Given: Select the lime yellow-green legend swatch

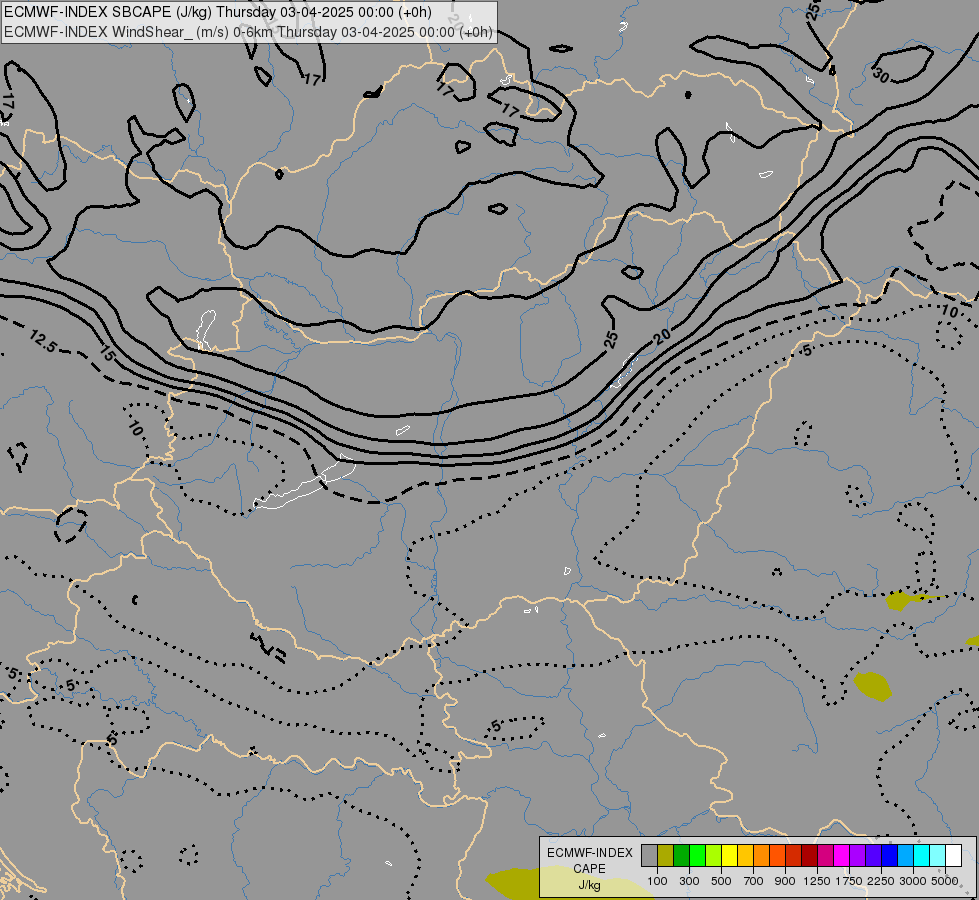Looking at the screenshot, I should (x=713, y=856).
